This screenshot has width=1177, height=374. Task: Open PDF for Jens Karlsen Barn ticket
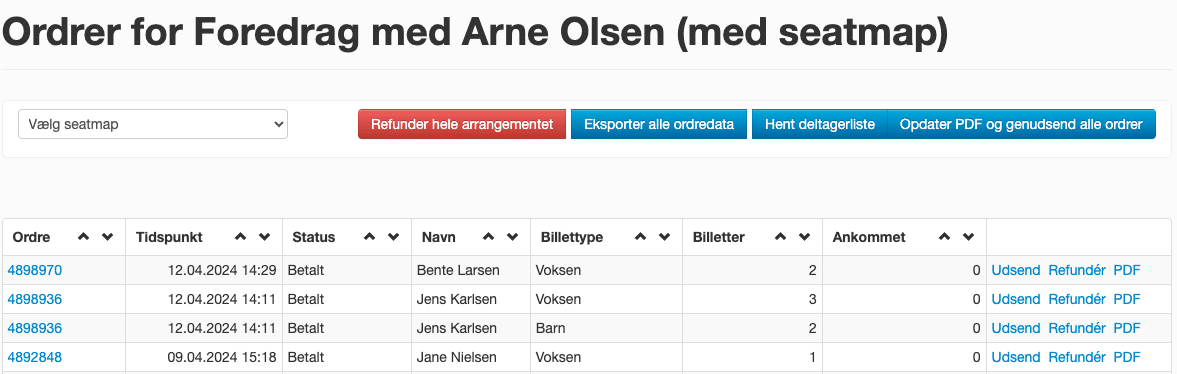coord(1127,328)
